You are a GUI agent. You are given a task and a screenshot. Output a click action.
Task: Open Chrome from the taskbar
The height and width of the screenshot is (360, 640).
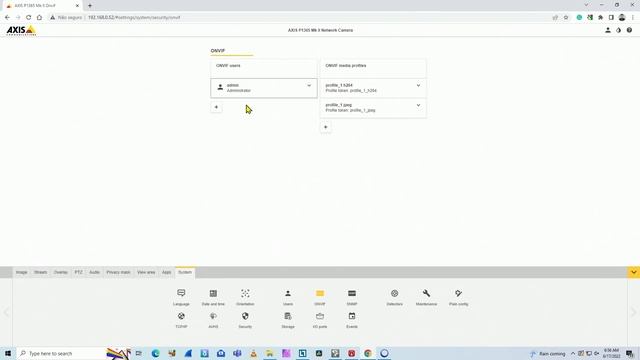coord(368,353)
